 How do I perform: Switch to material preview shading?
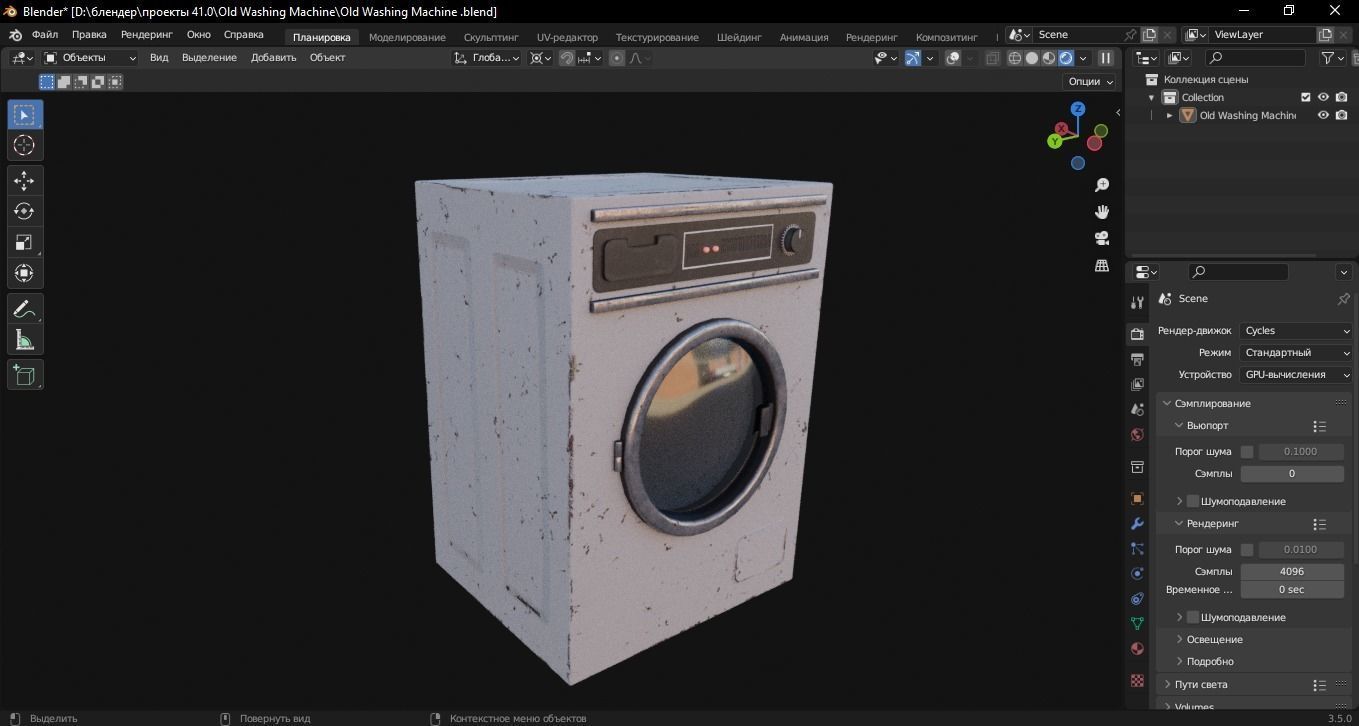(x=1049, y=58)
